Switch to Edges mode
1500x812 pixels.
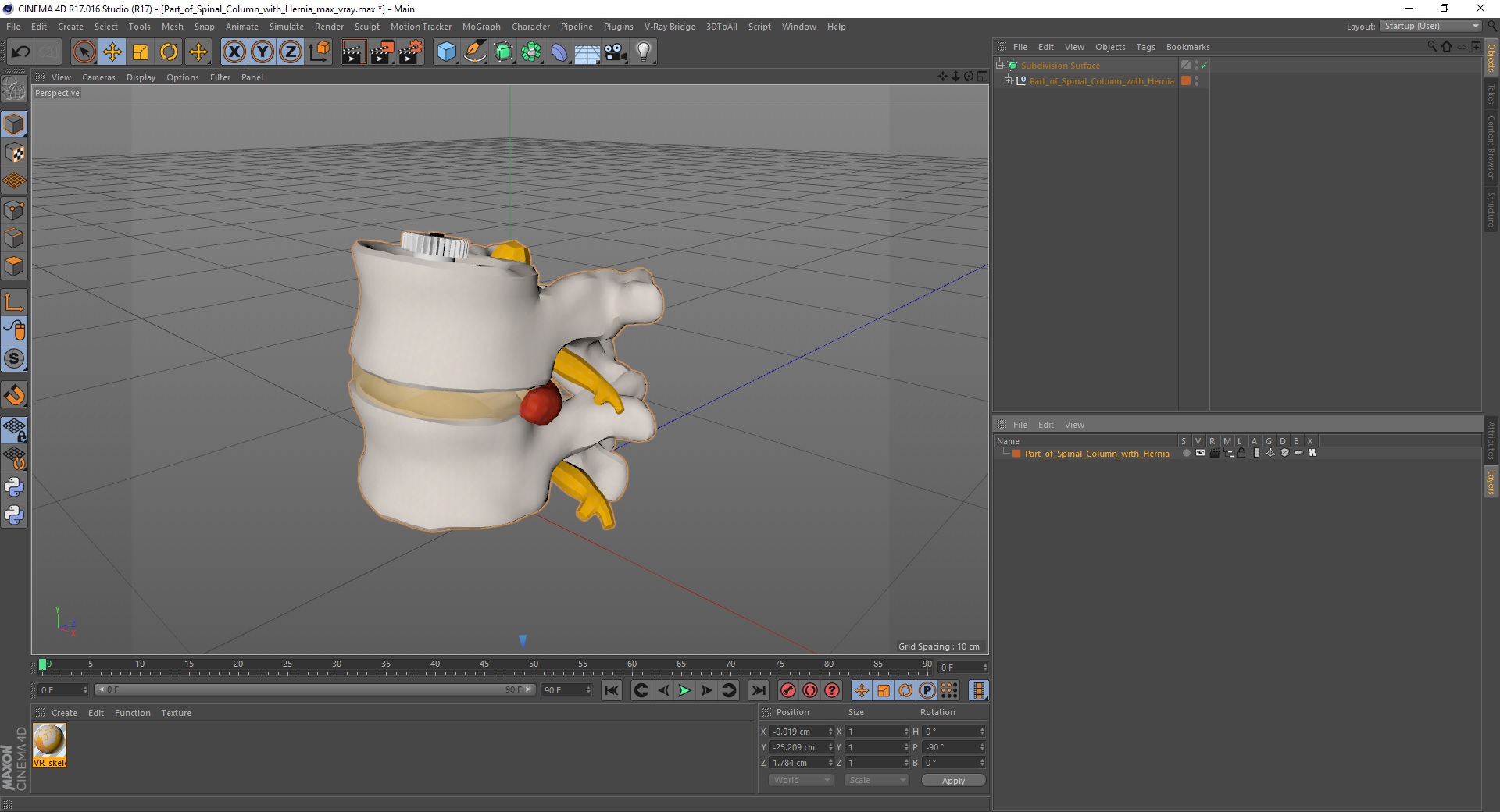(x=14, y=238)
